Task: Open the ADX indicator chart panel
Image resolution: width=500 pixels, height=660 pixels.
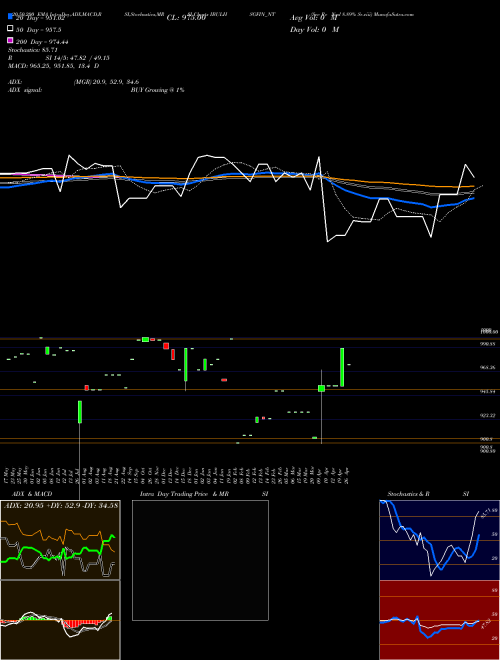Action: (x=60, y=540)
